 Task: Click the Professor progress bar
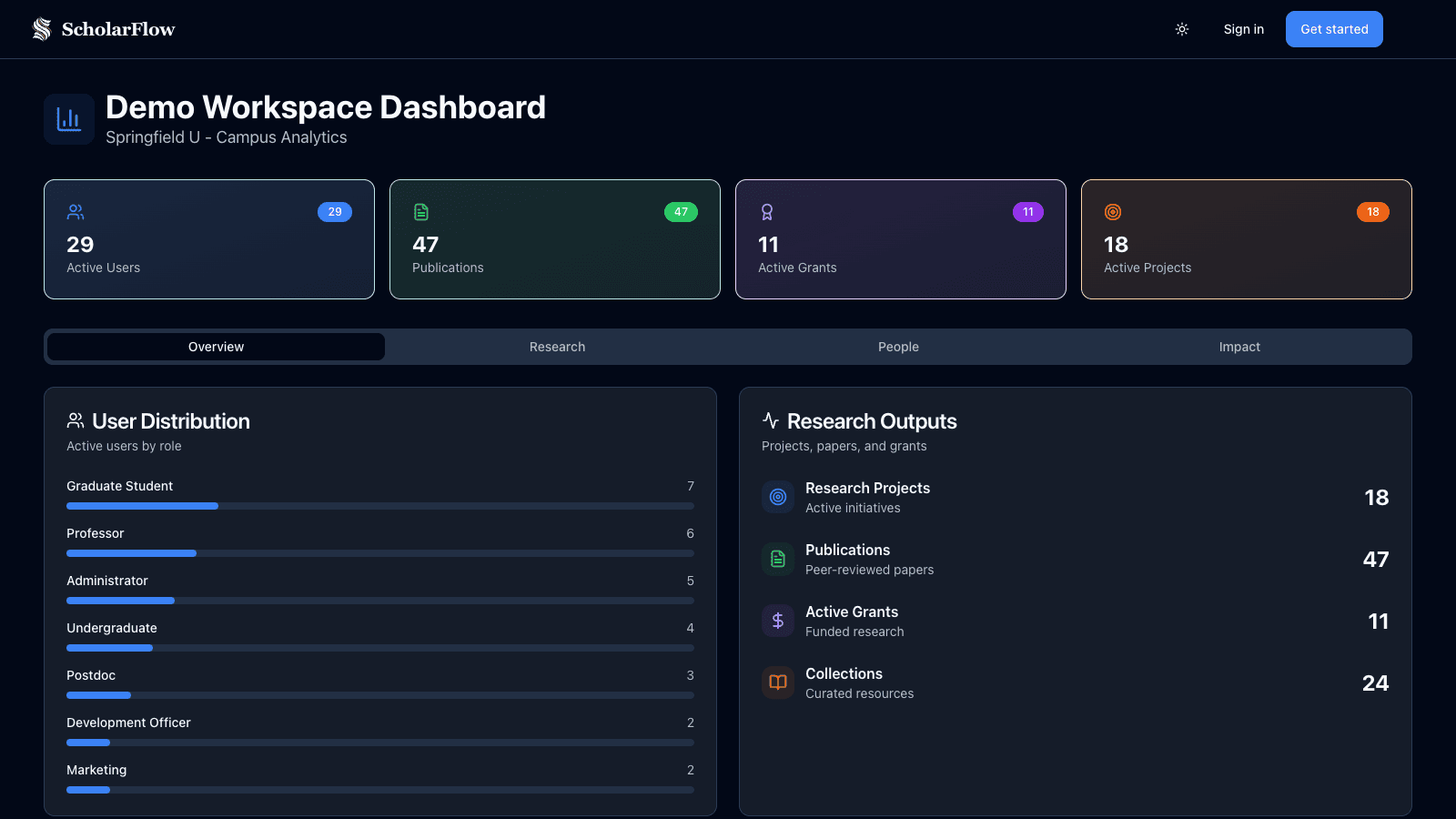point(380,553)
